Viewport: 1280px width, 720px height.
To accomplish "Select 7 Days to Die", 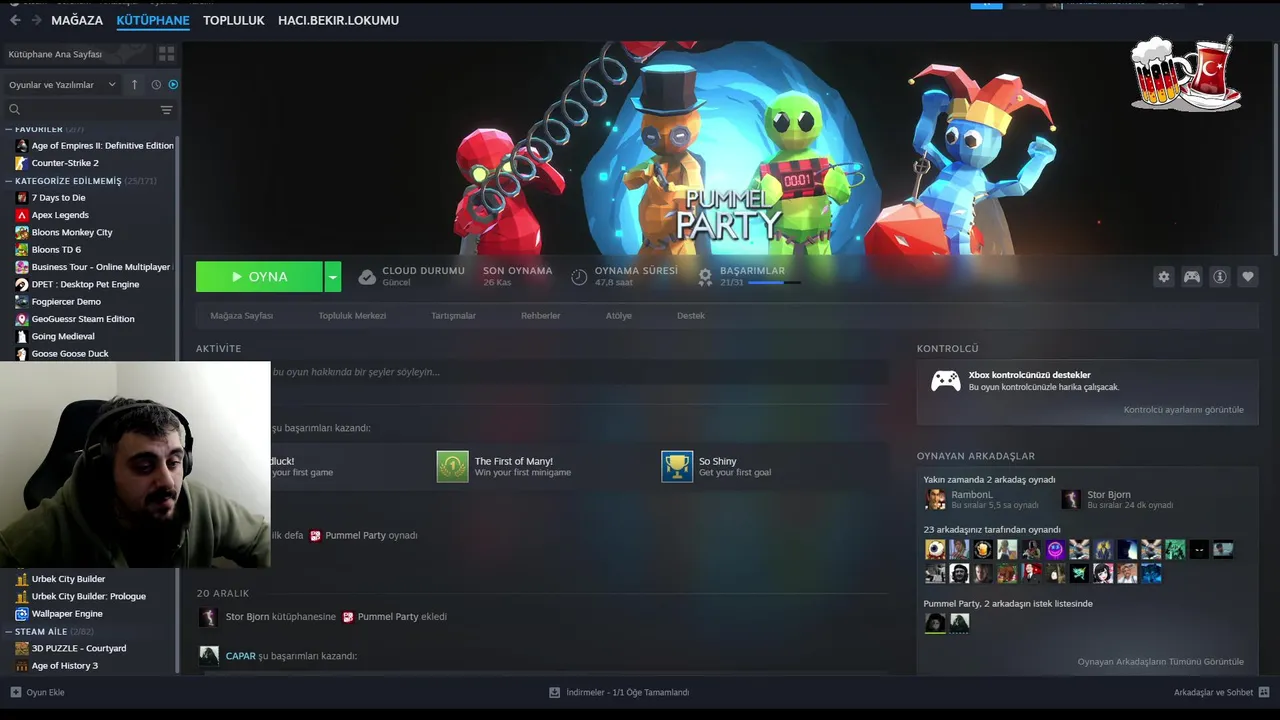I will click(x=58, y=198).
